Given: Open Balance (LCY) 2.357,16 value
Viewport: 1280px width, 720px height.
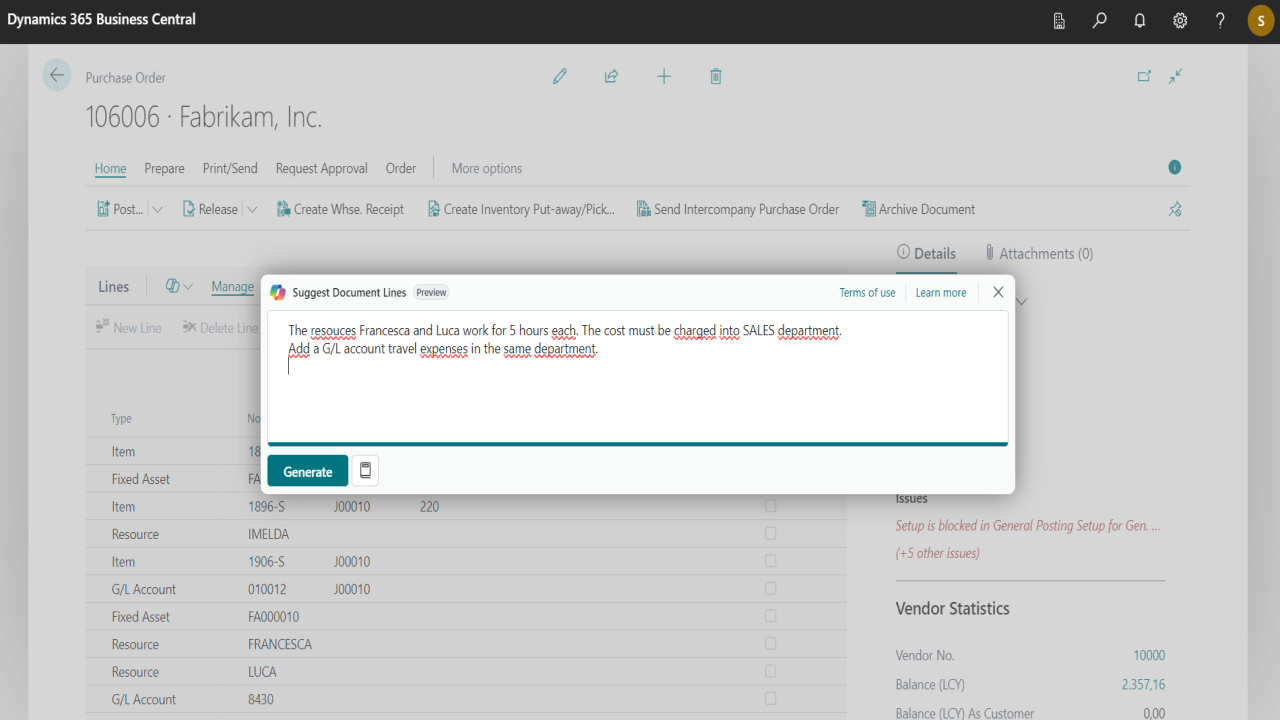Looking at the screenshot, I should [x=1143, y=685].
